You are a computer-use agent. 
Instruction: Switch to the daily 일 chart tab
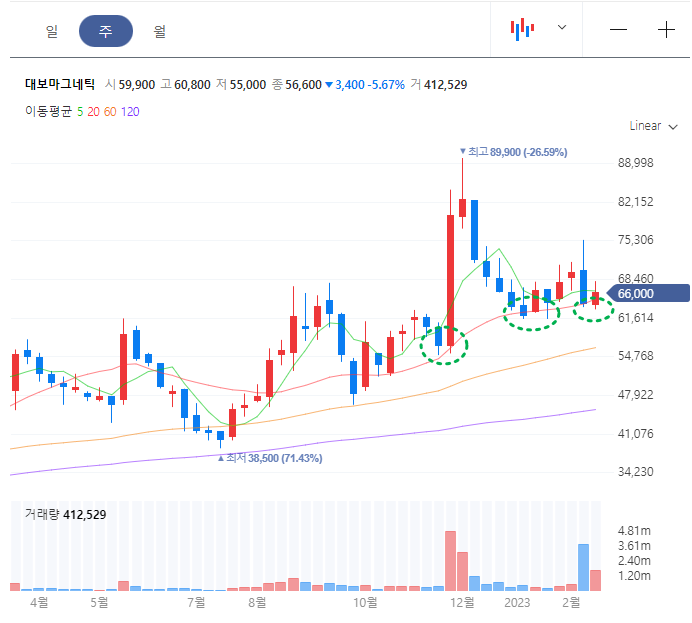52,31
